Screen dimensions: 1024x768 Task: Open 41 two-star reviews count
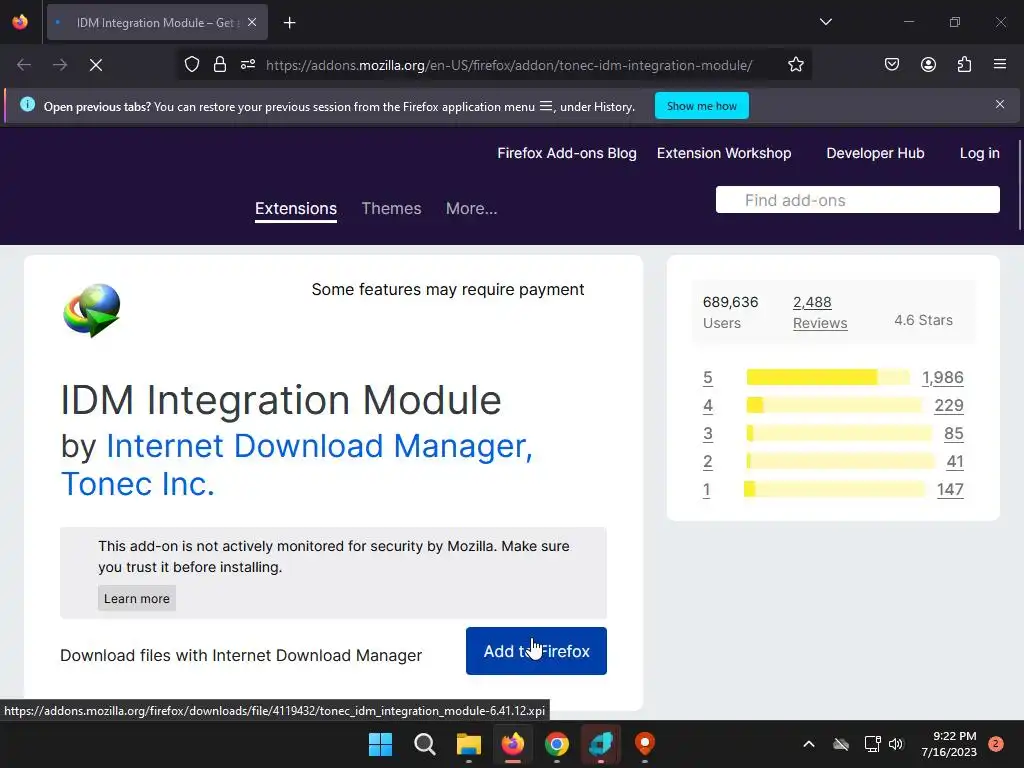955,462
